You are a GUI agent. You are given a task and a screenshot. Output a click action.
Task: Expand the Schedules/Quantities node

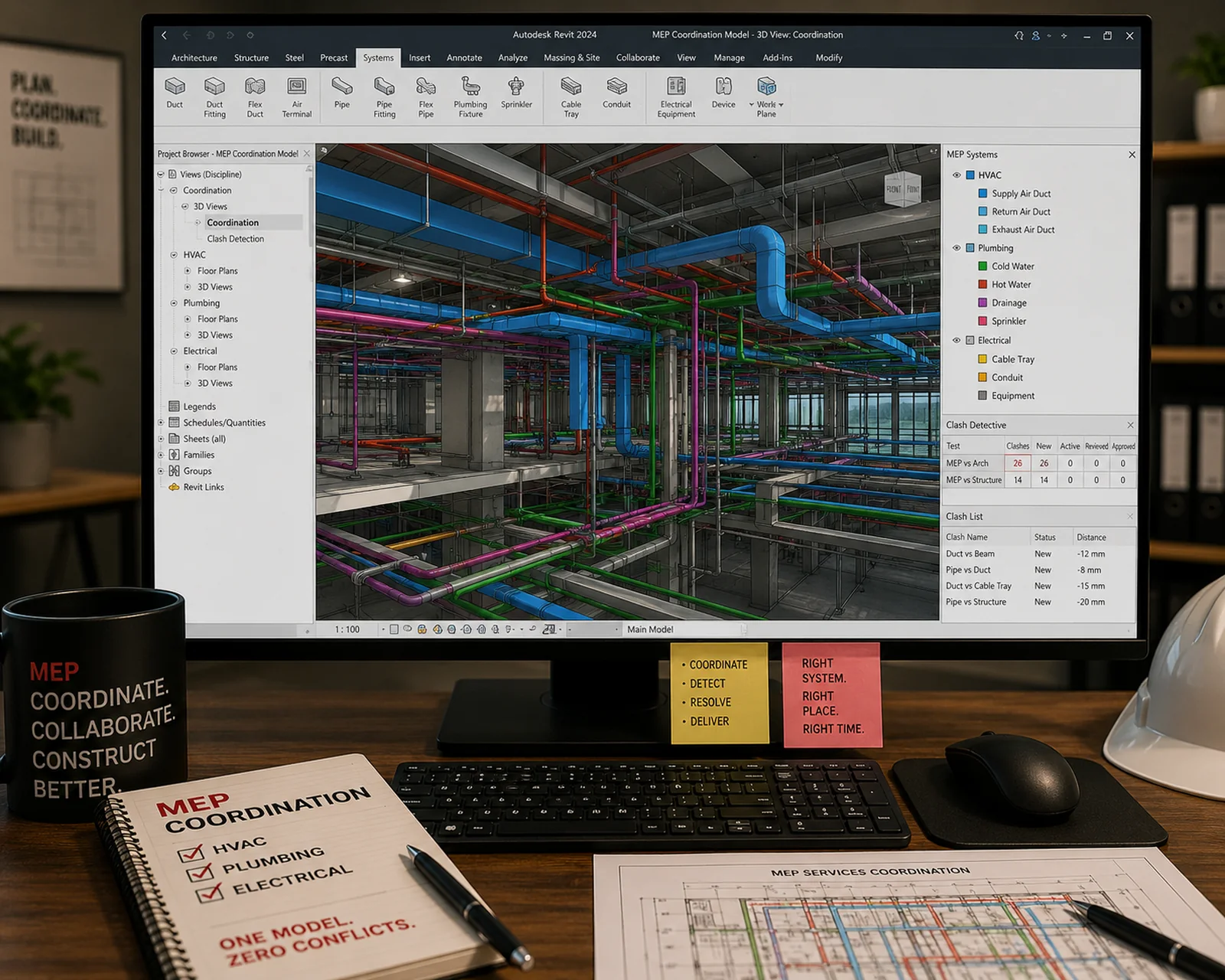[161, 423]
